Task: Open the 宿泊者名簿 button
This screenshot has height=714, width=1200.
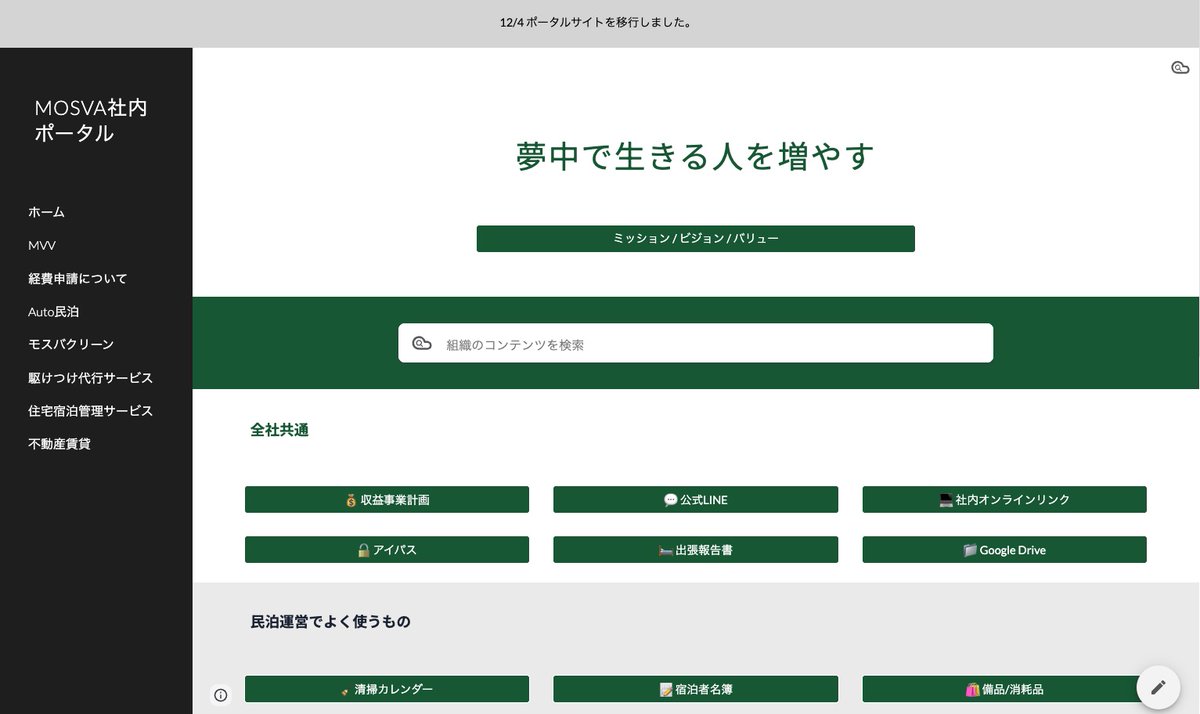Action: (695, 689)
